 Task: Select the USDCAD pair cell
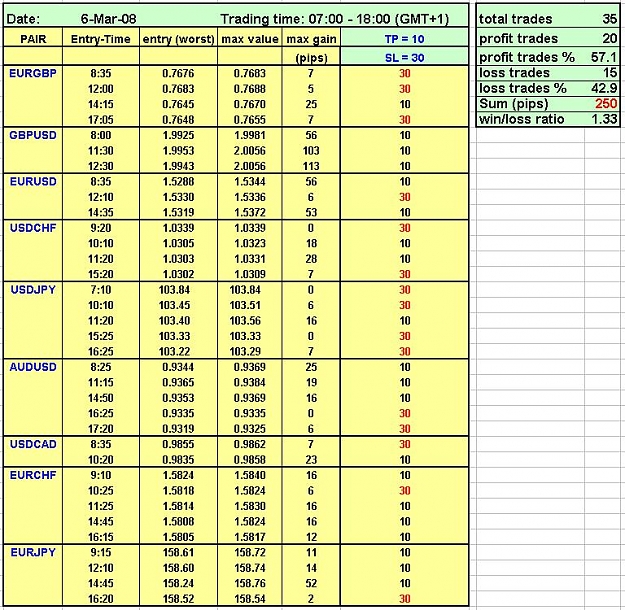point(33,444)
